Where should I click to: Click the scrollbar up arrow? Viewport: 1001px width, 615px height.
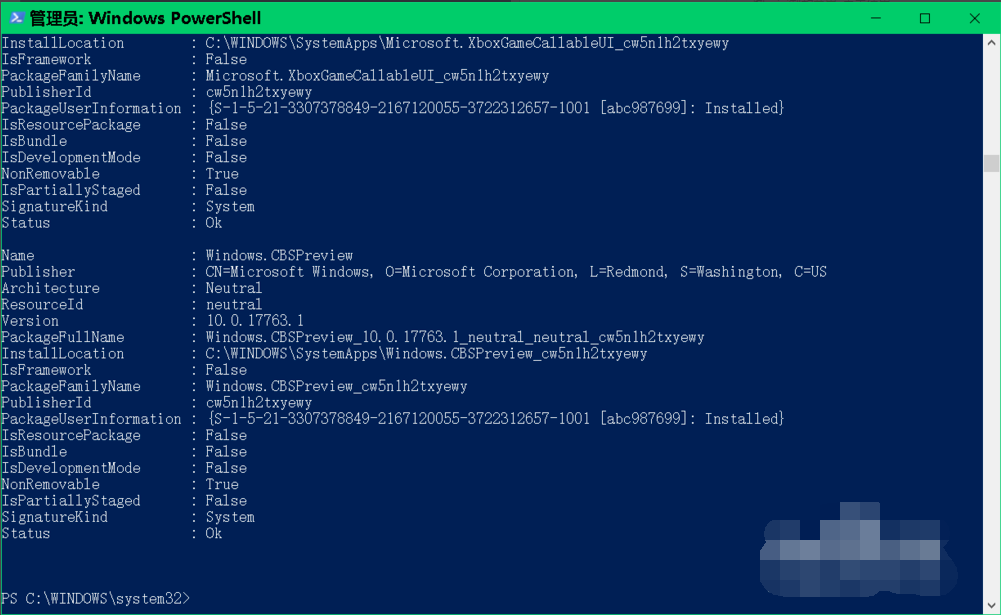click(991, 43)
